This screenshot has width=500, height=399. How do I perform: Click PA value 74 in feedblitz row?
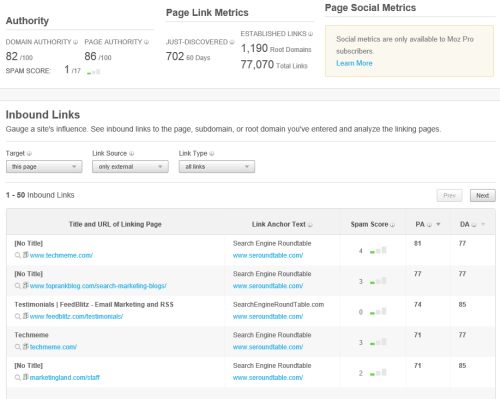click(x=418, y=305)
